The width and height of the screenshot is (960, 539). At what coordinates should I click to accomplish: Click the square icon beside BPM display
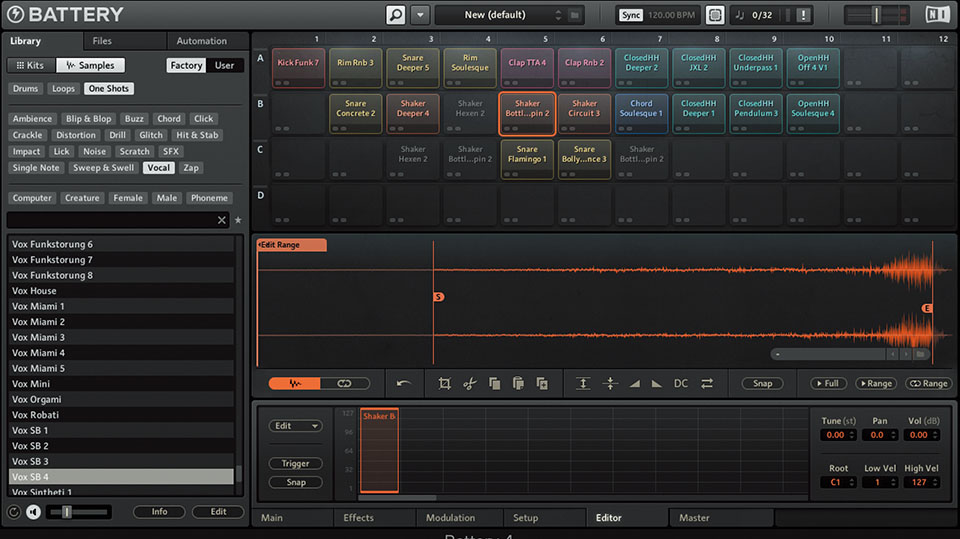pyautogui.click(x=714, y=15)
